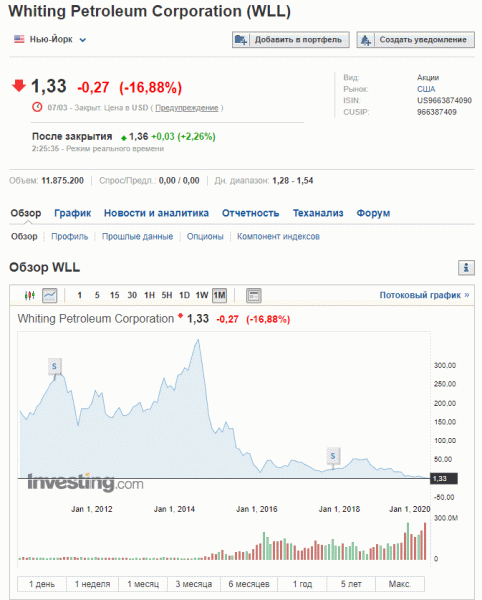Set chart interval to 15 minutes
This screenshot has width=482, height=600.
coord(114,295)
